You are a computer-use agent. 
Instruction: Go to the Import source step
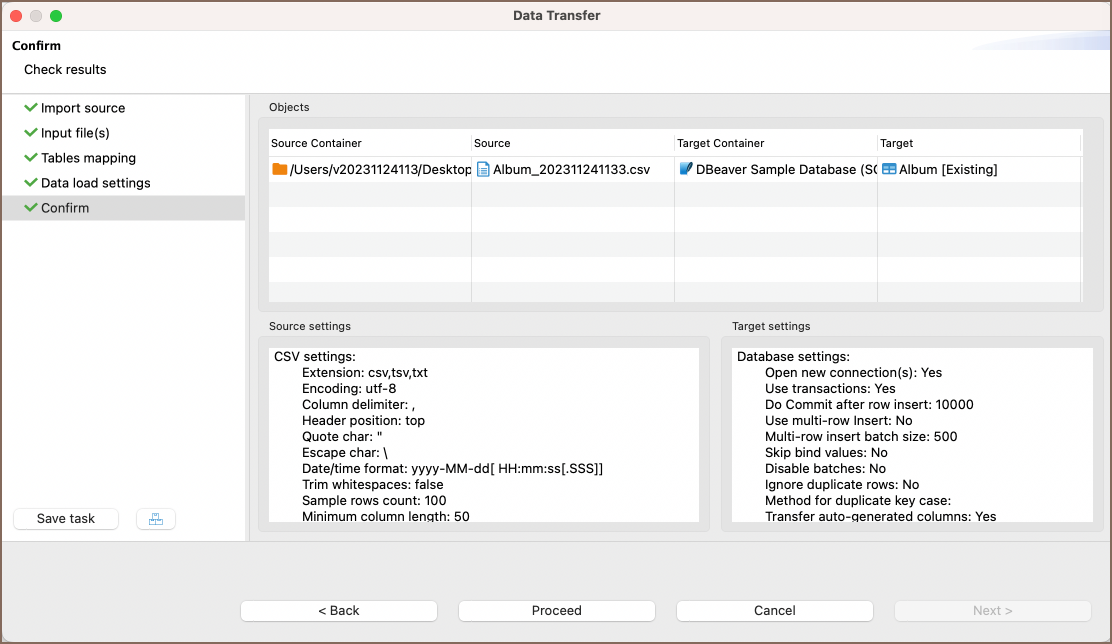(x=83, y=108)
